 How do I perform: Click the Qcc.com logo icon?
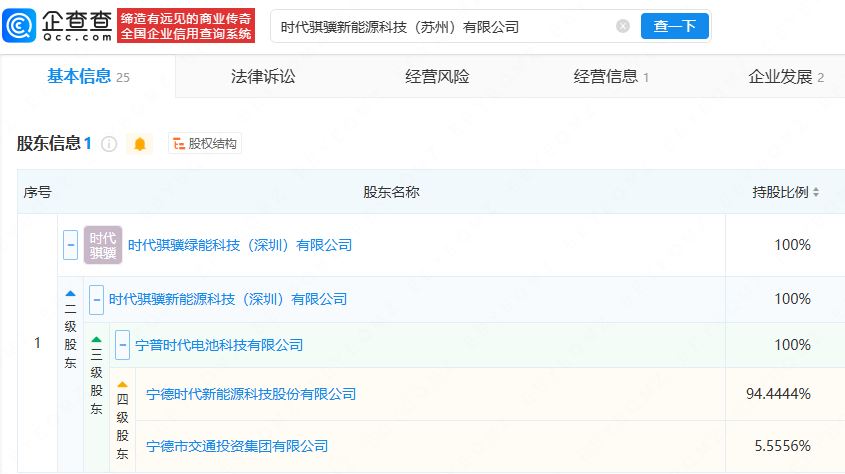click(x=21, y=25)
